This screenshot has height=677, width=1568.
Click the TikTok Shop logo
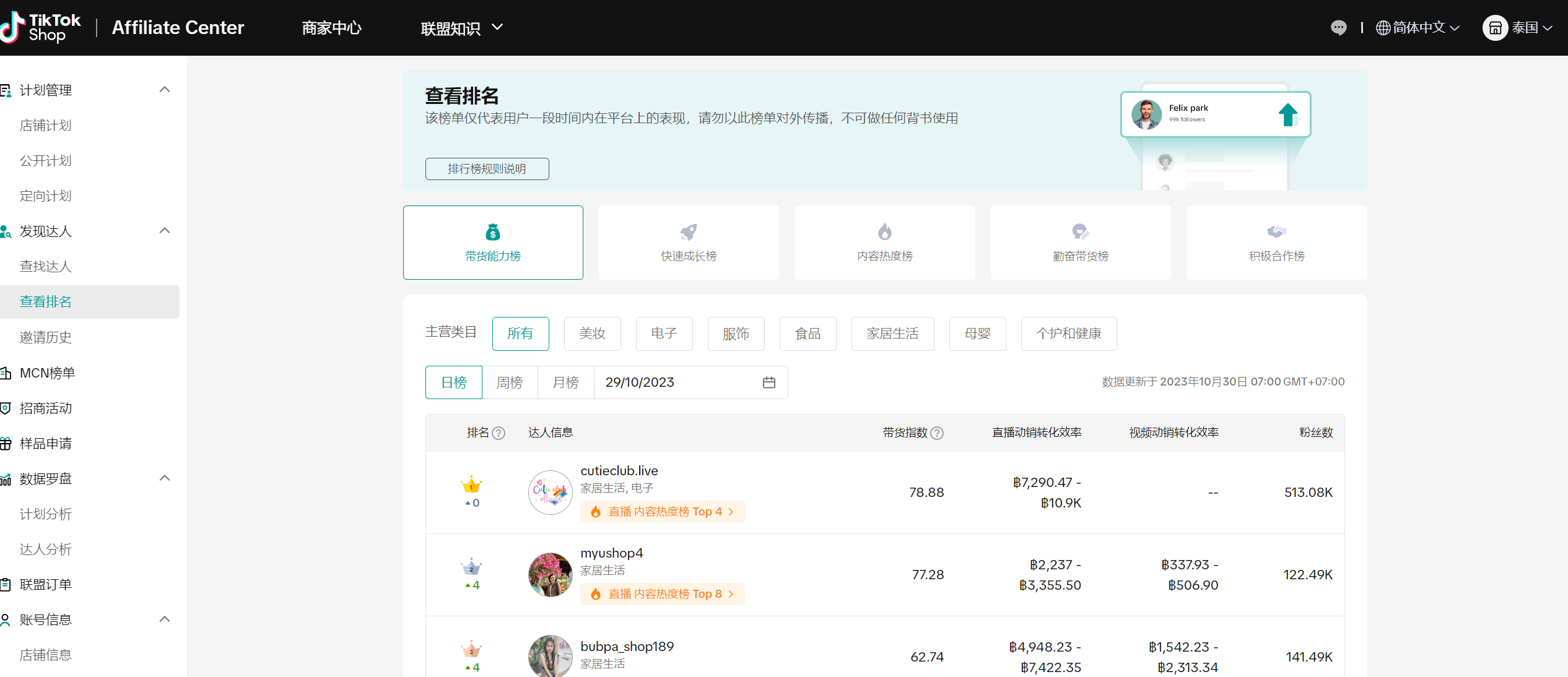coord(41,28)
